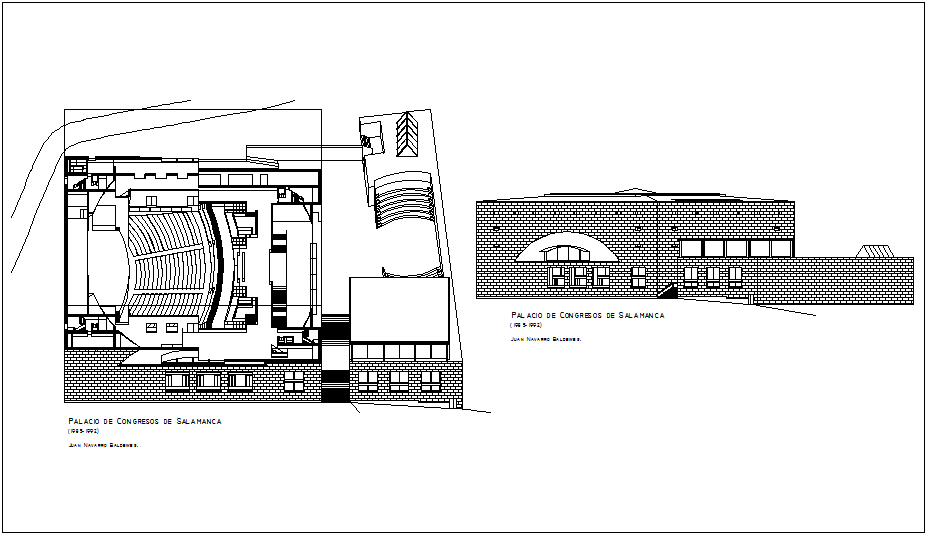Screen dimensions: 929x536
Task: Select the curved auditorium seating rows in plan
Action: [x=165, y=262]
